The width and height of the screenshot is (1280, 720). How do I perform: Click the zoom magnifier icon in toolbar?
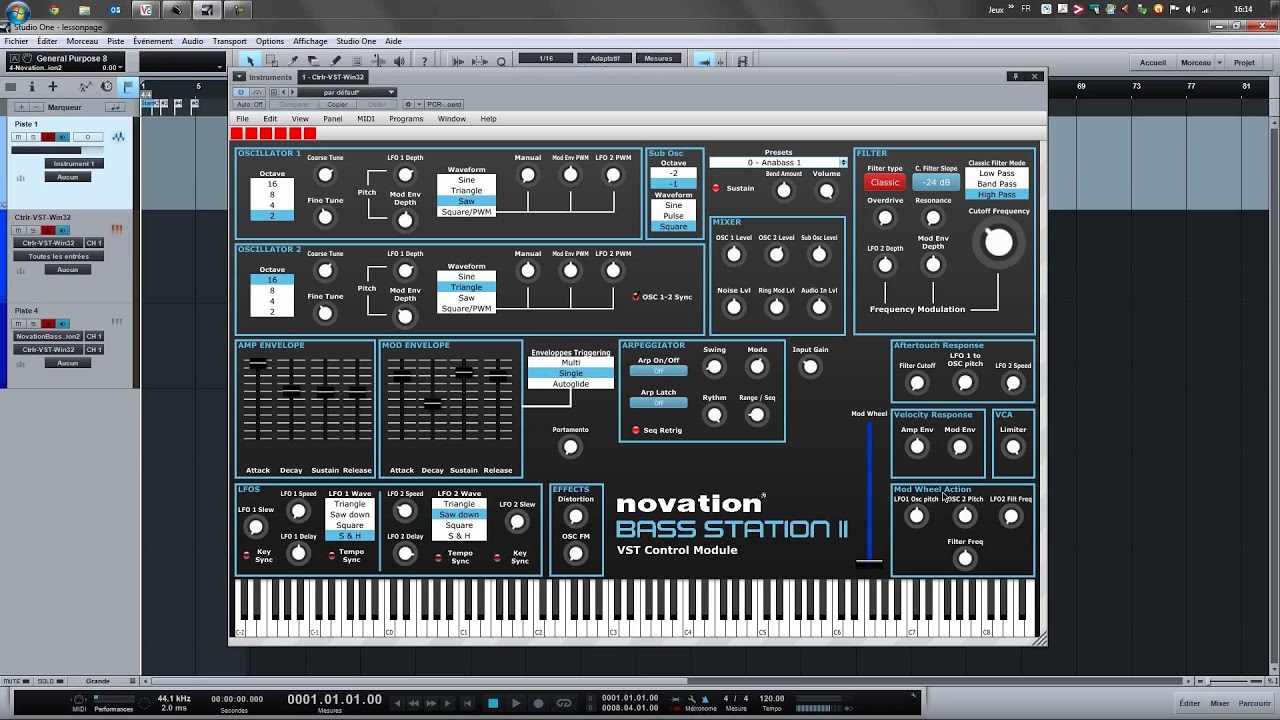coord(501,61)
